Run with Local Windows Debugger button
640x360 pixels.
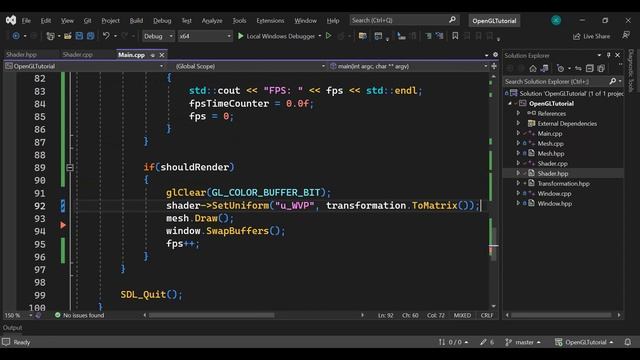[276, 36]
